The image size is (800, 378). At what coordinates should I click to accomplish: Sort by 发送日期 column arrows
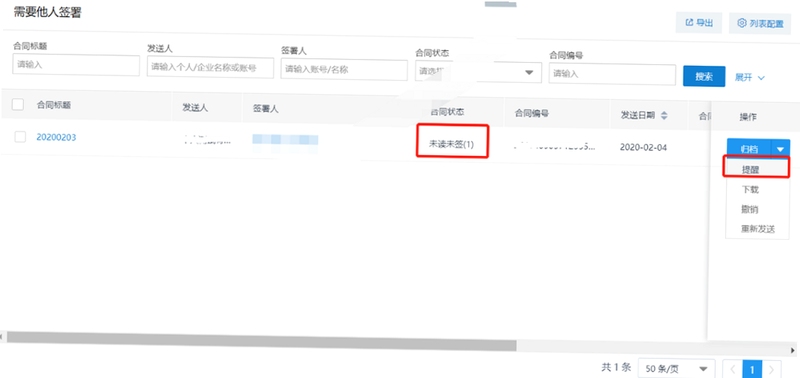coord(664,116)
